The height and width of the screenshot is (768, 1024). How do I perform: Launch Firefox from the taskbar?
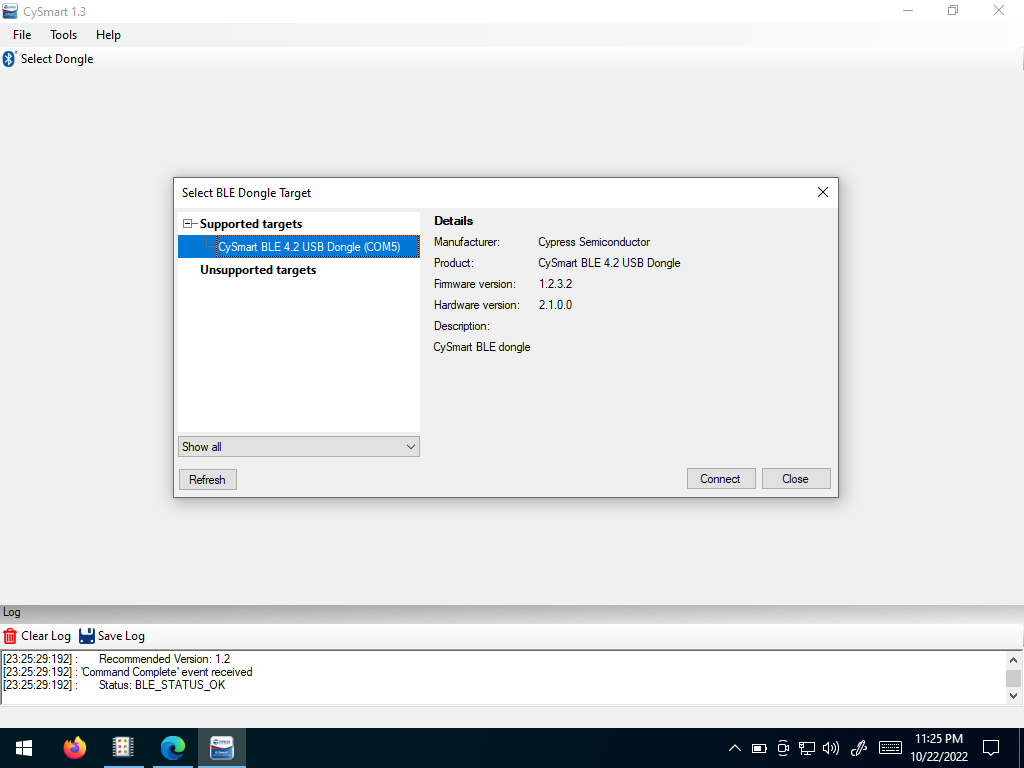coord(74,748)
